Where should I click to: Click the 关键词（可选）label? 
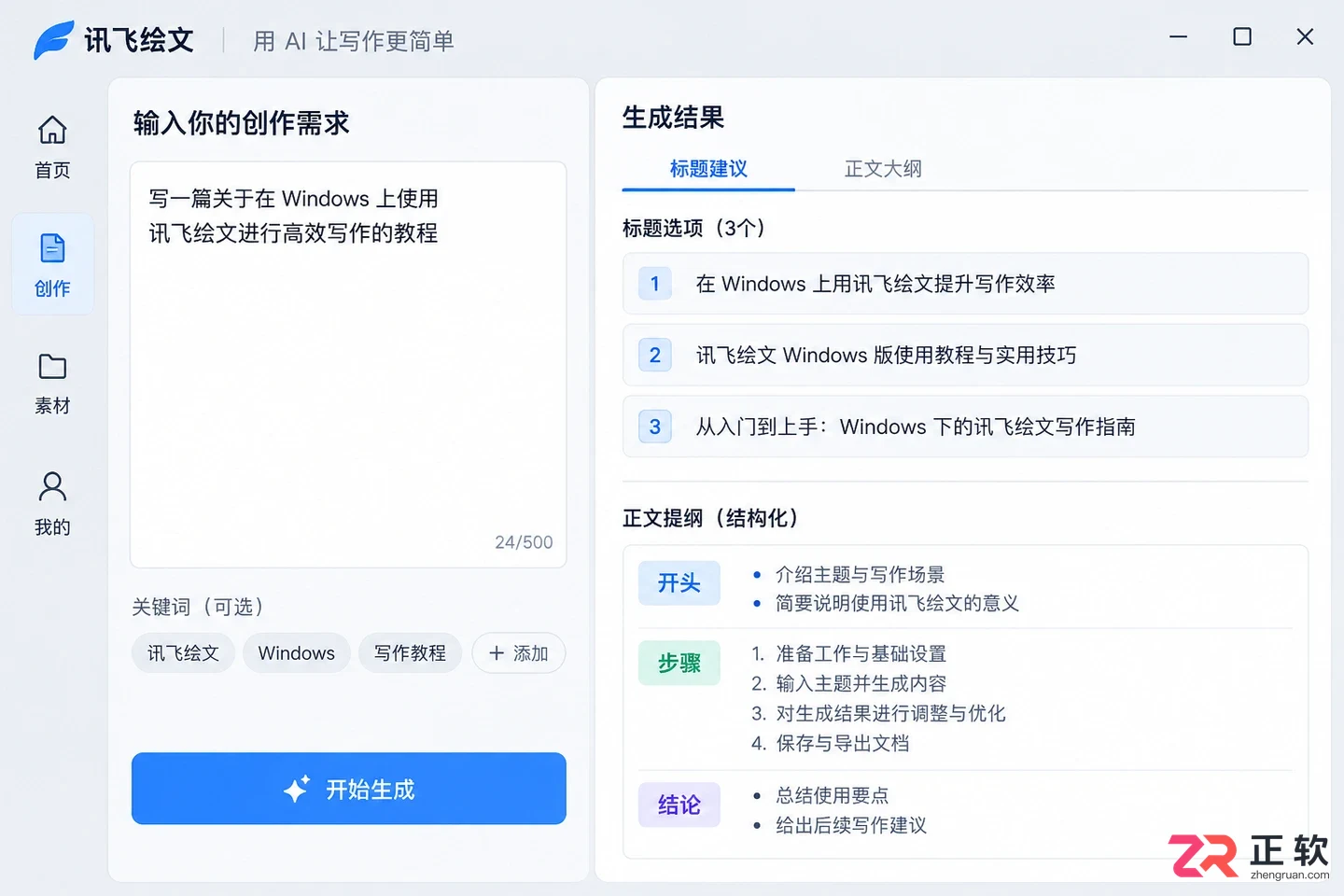coord(197,607)
